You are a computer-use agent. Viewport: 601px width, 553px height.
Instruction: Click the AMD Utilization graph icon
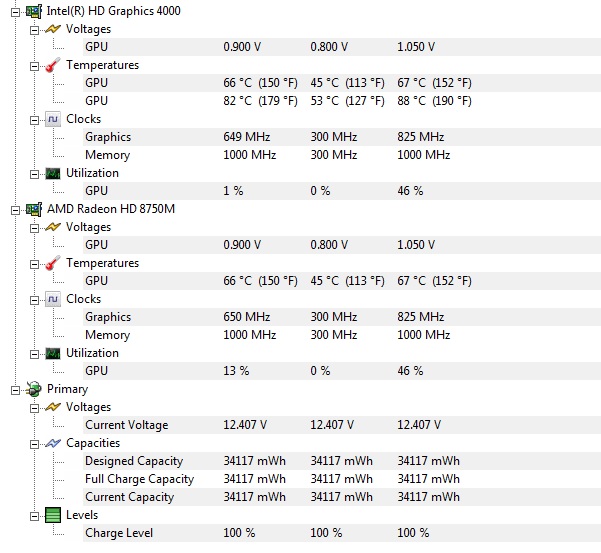pos(52,353)
